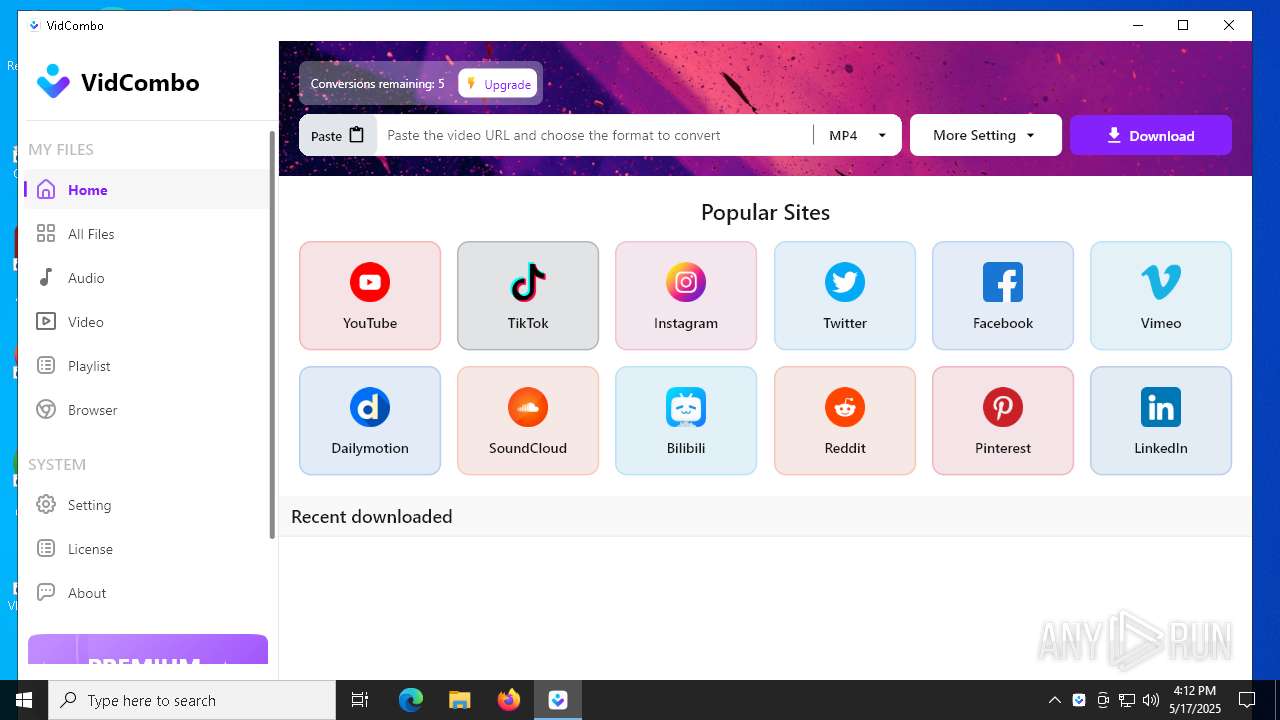Open the Dailymotion site tile

point(370,420)
